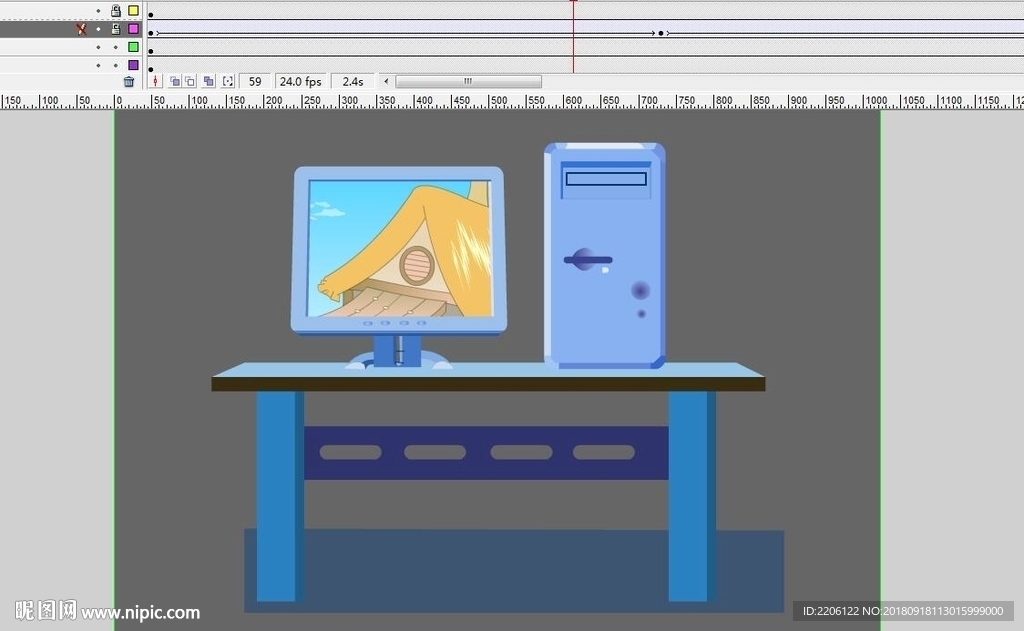Select the second keyframe on the magenta layer
1024x631 pixels.
coord(661,33)
